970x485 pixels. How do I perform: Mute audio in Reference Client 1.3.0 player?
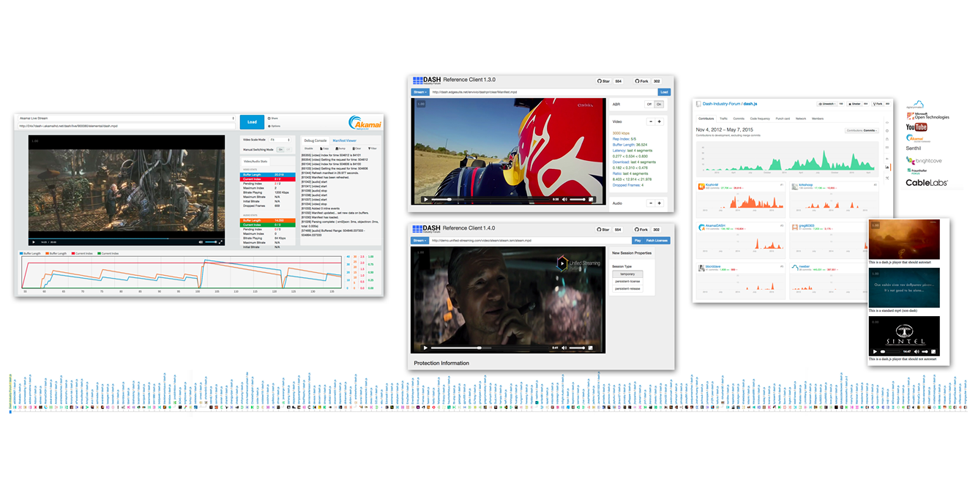pyautogui.click(x=565, y=199)
